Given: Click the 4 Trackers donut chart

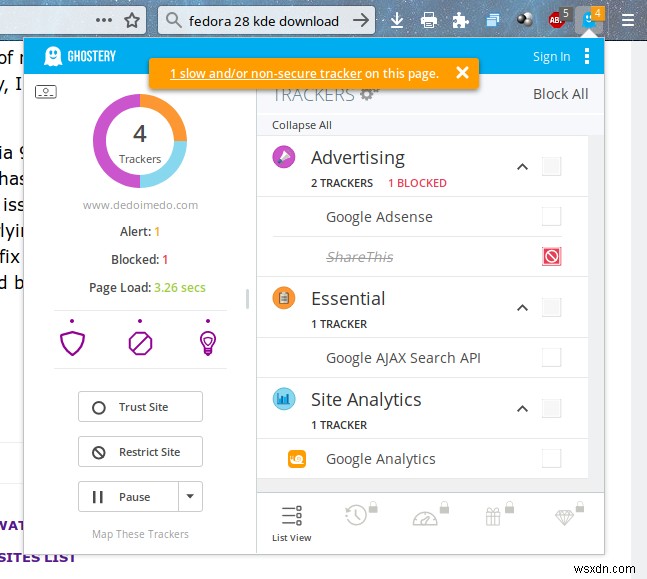Looking at the screenshot, I should pyautogui.click(x=140, y=141).
